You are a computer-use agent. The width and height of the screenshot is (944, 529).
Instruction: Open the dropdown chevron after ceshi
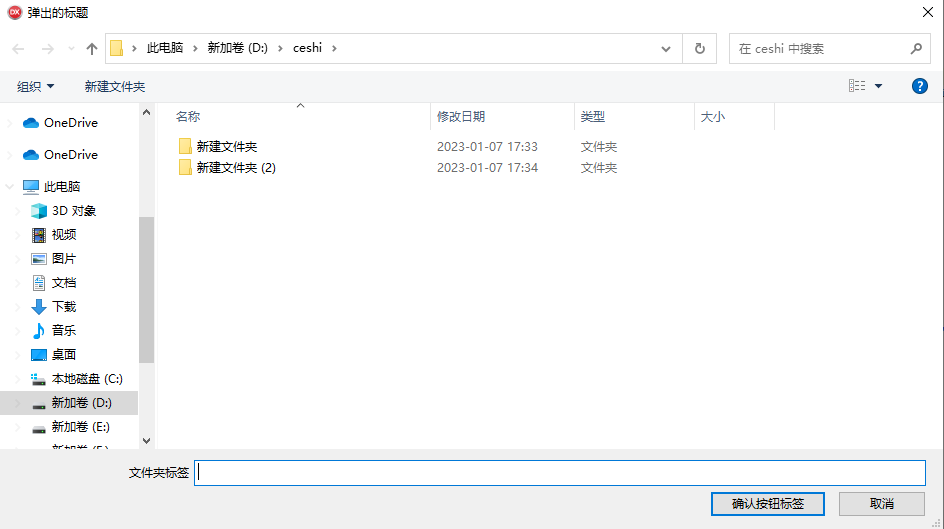[x=334, y=48]
